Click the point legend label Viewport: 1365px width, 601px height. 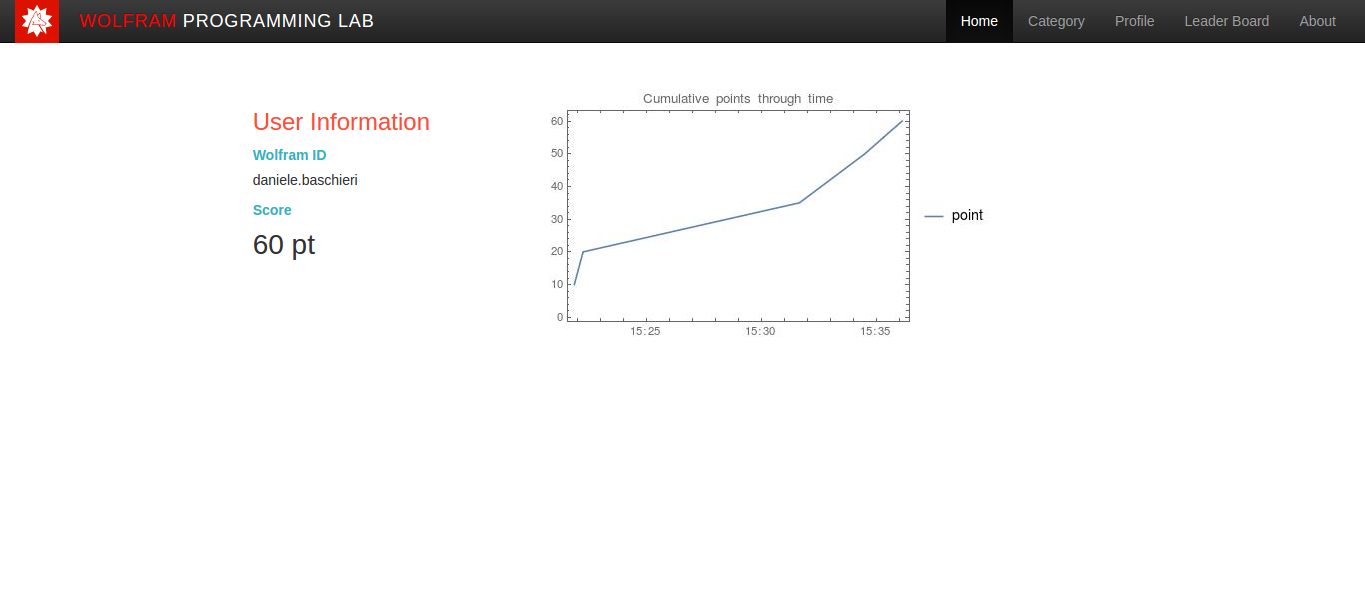click(967, 215)
